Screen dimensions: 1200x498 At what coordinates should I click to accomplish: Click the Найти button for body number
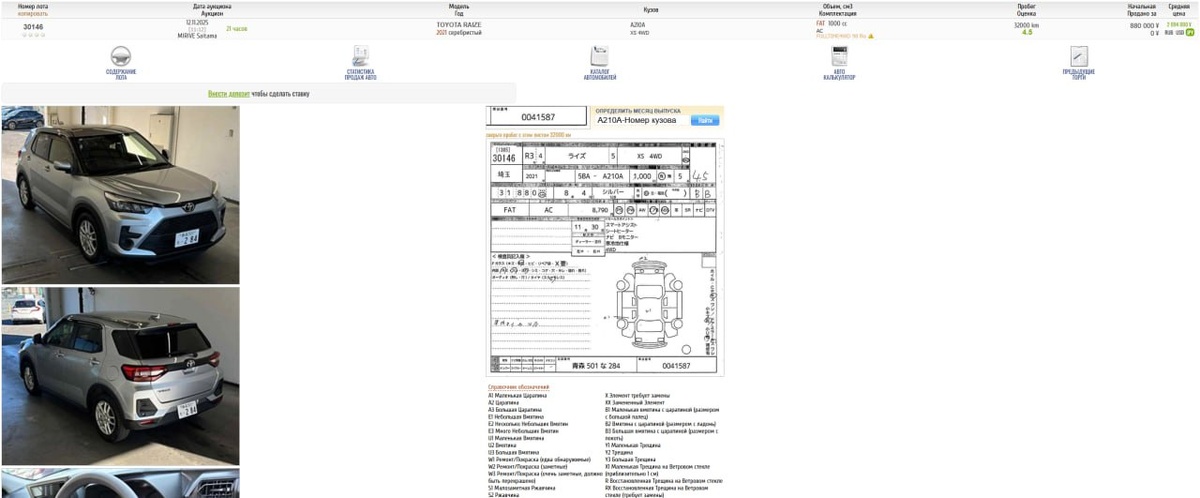coord(705,120)
